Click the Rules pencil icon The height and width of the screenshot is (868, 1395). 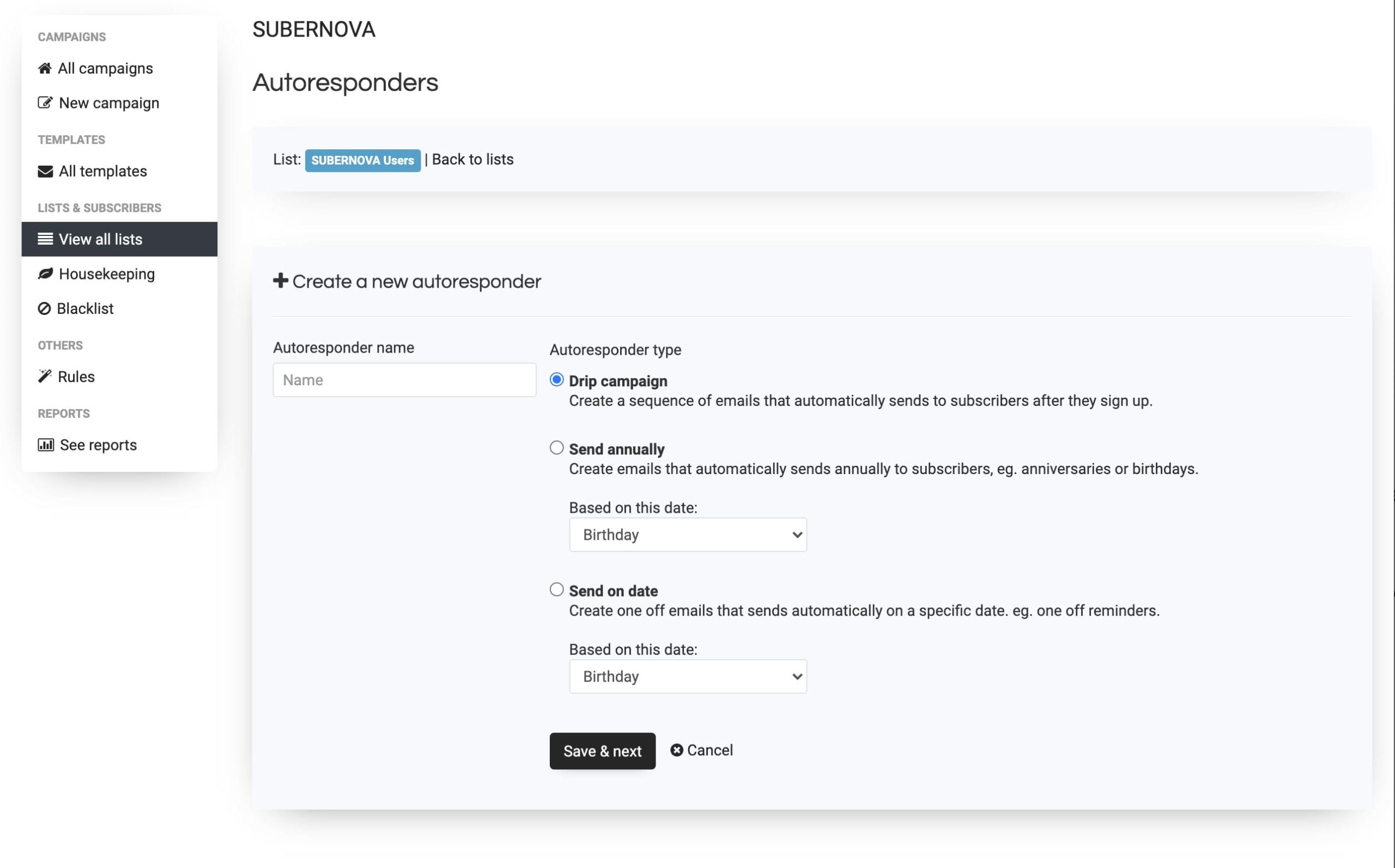[44, 377]
